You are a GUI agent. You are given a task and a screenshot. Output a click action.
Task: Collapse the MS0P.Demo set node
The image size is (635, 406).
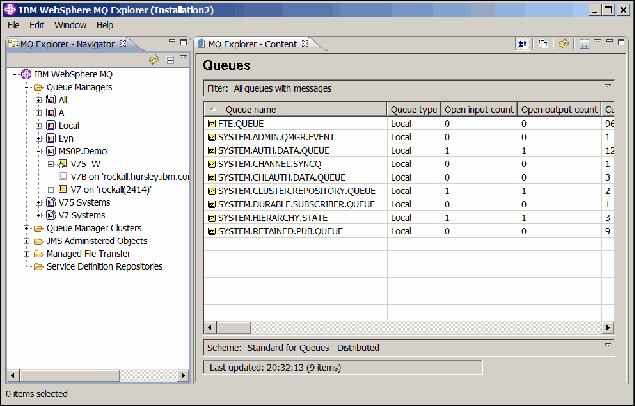39,151
